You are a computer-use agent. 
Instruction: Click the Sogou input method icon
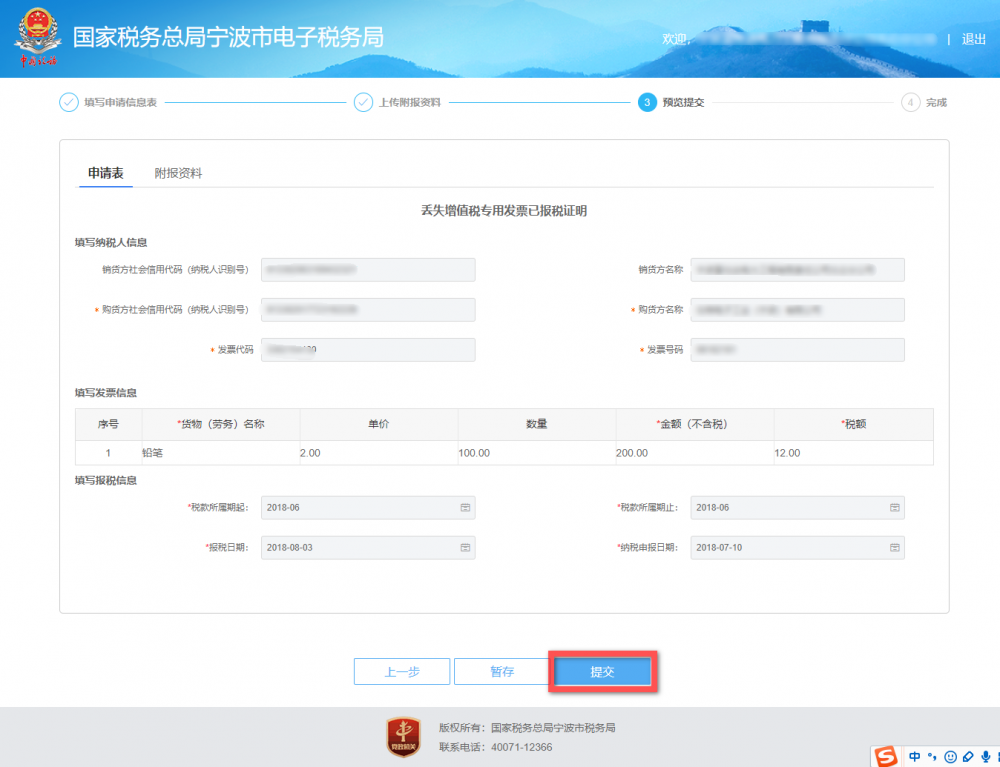point(885,756)
